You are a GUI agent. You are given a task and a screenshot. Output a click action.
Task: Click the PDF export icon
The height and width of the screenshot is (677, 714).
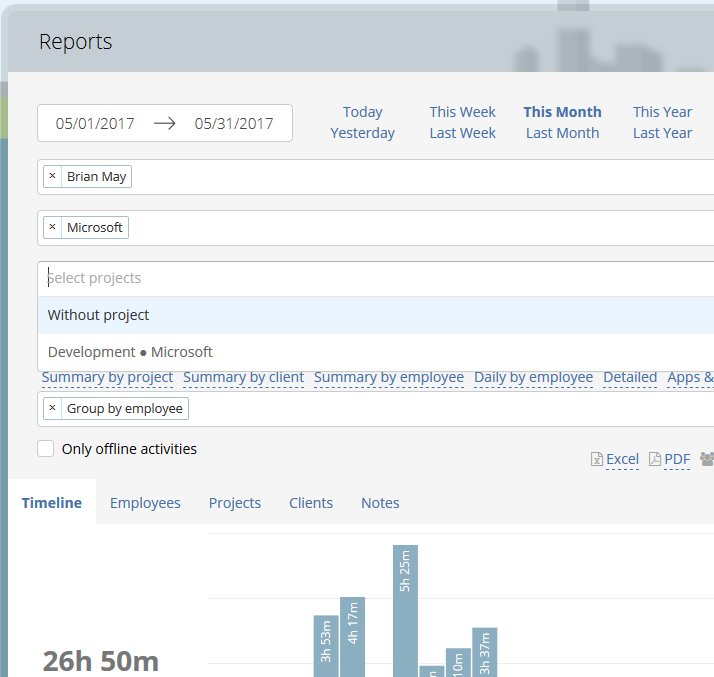click(655, 459)
